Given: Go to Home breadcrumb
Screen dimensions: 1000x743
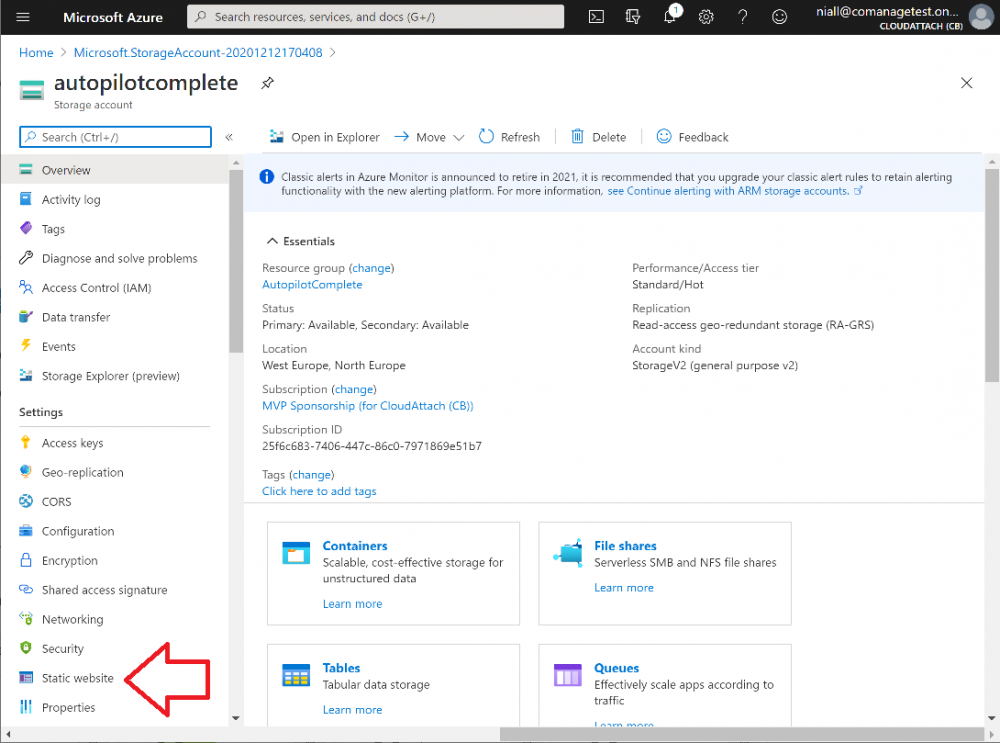Looking at the screenshot, I should 36,52.
